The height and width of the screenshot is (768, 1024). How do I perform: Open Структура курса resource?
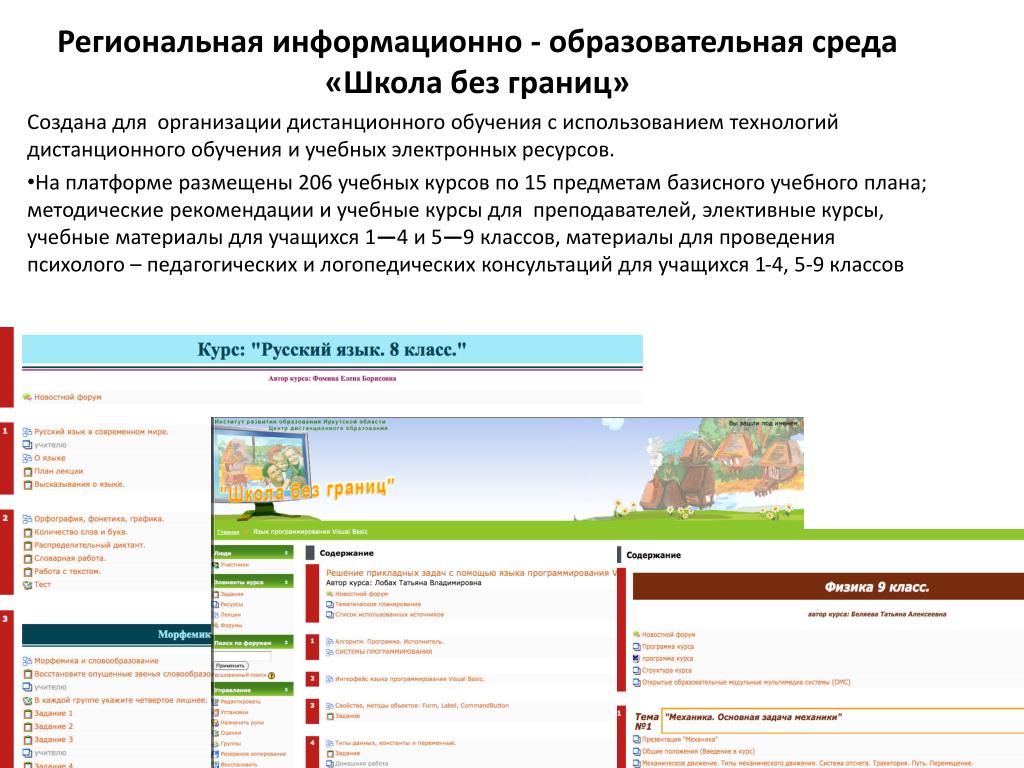(x=666, y=670)
